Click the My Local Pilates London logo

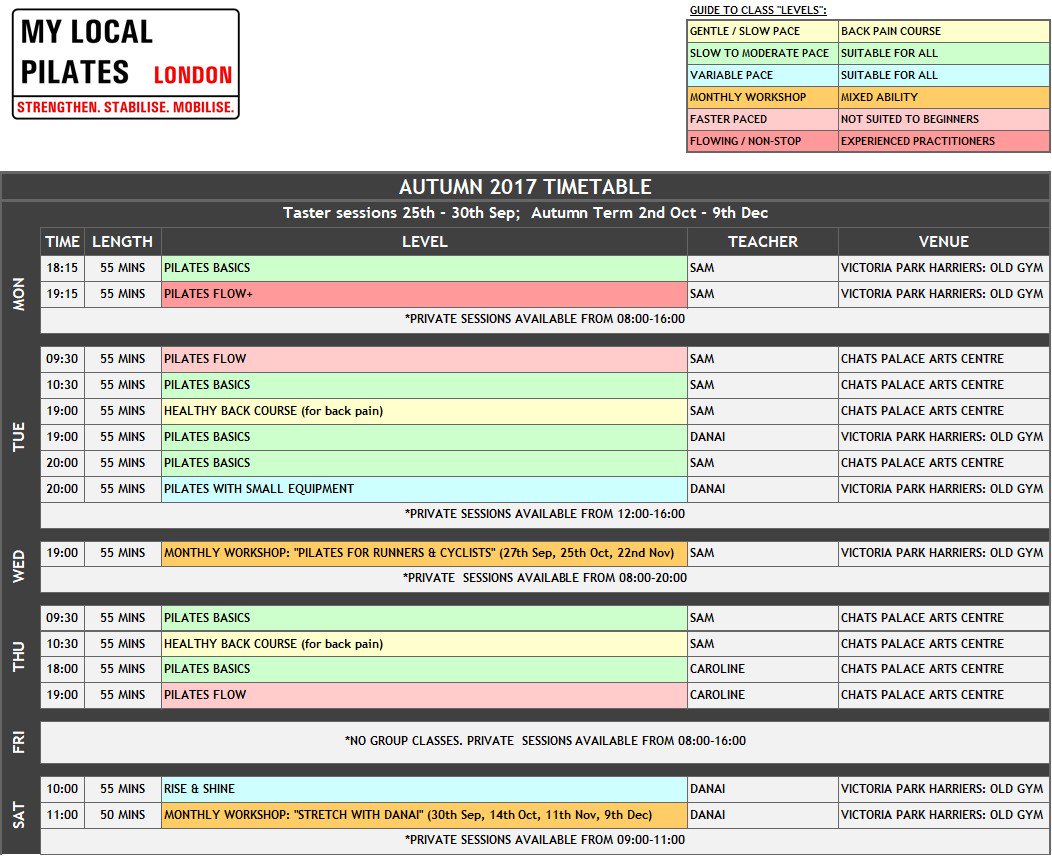pyautogui.click(x=125, y=64)
